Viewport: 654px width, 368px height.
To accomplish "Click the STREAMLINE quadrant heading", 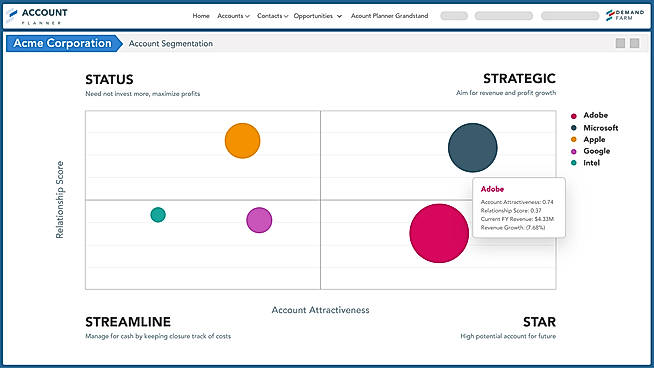I will coord(128,322).
